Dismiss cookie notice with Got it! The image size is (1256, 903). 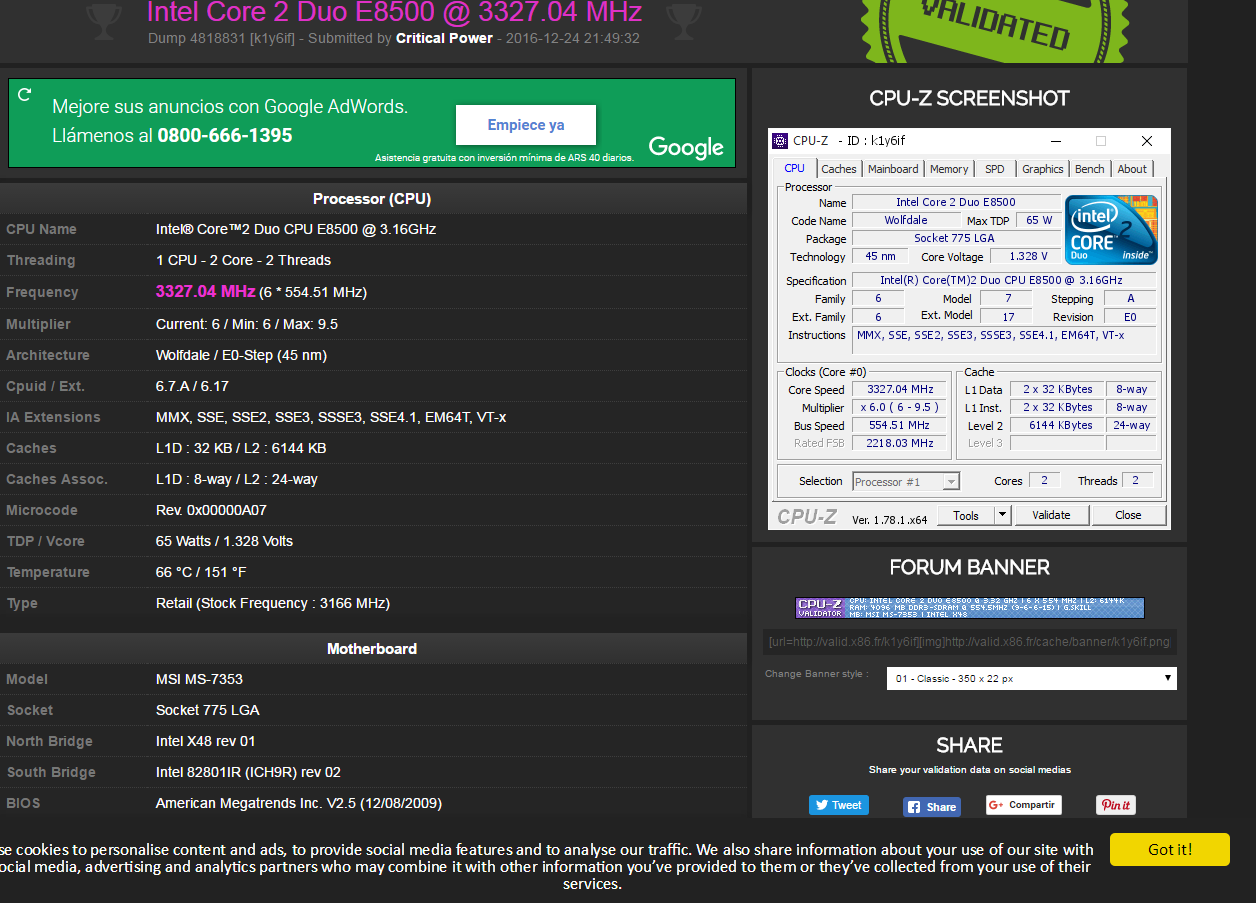tap(1169, 849)
